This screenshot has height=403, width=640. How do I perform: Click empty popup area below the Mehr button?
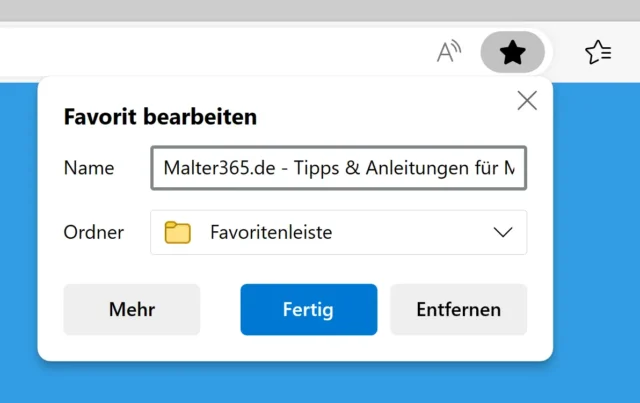[x=130, y=347]
